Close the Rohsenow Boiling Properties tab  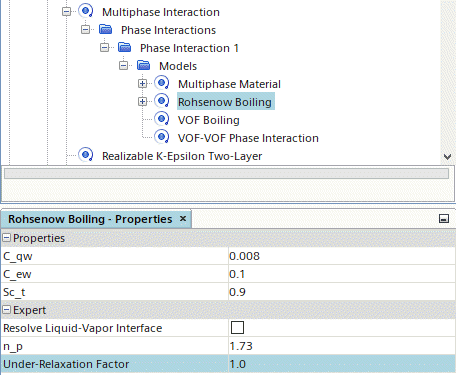(x=183, y=219)
